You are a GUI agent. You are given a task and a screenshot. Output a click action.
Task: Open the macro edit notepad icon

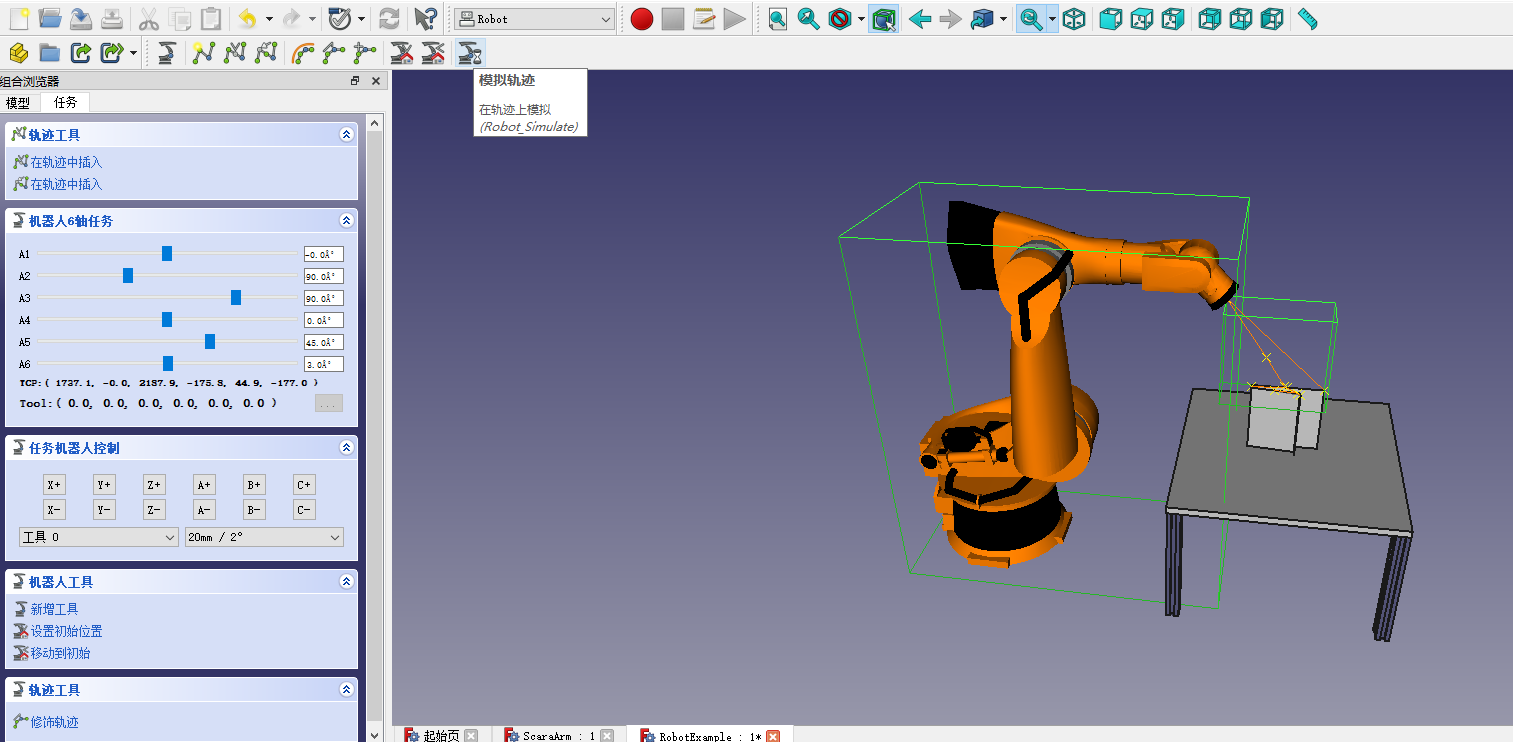pyautogui.click(x=704, y=18)
